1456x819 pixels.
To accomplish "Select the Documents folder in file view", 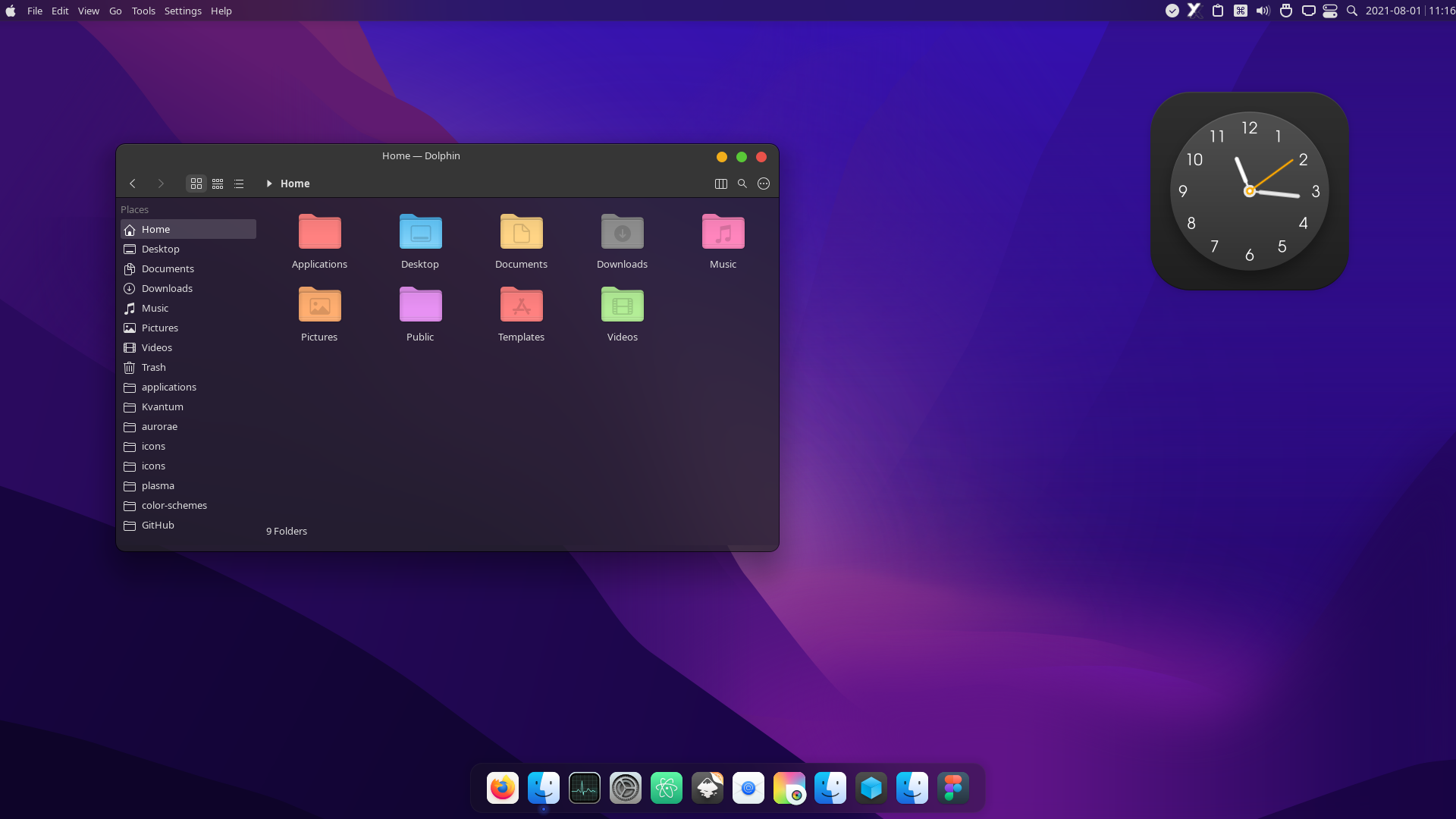I will (521, 242).
